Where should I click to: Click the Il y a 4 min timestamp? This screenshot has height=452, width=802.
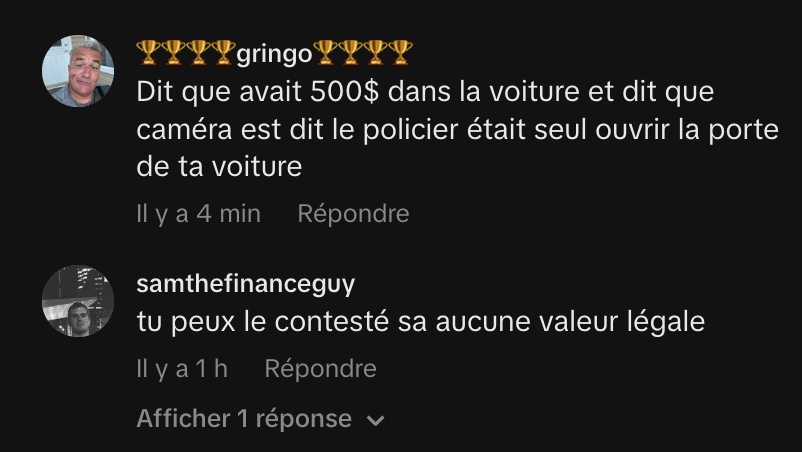198,213
